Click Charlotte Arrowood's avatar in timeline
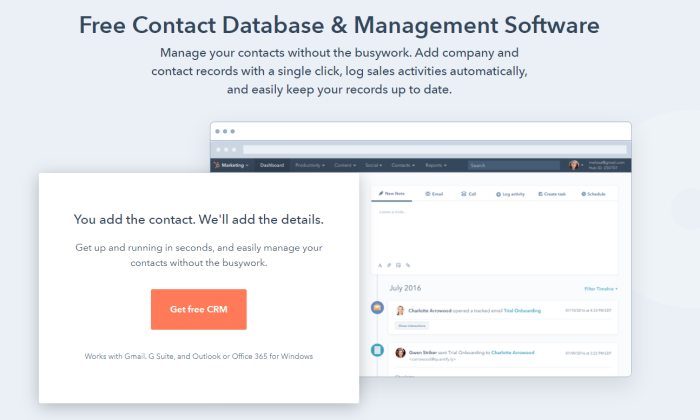This screenshot has height=420, width=700. 400,311
